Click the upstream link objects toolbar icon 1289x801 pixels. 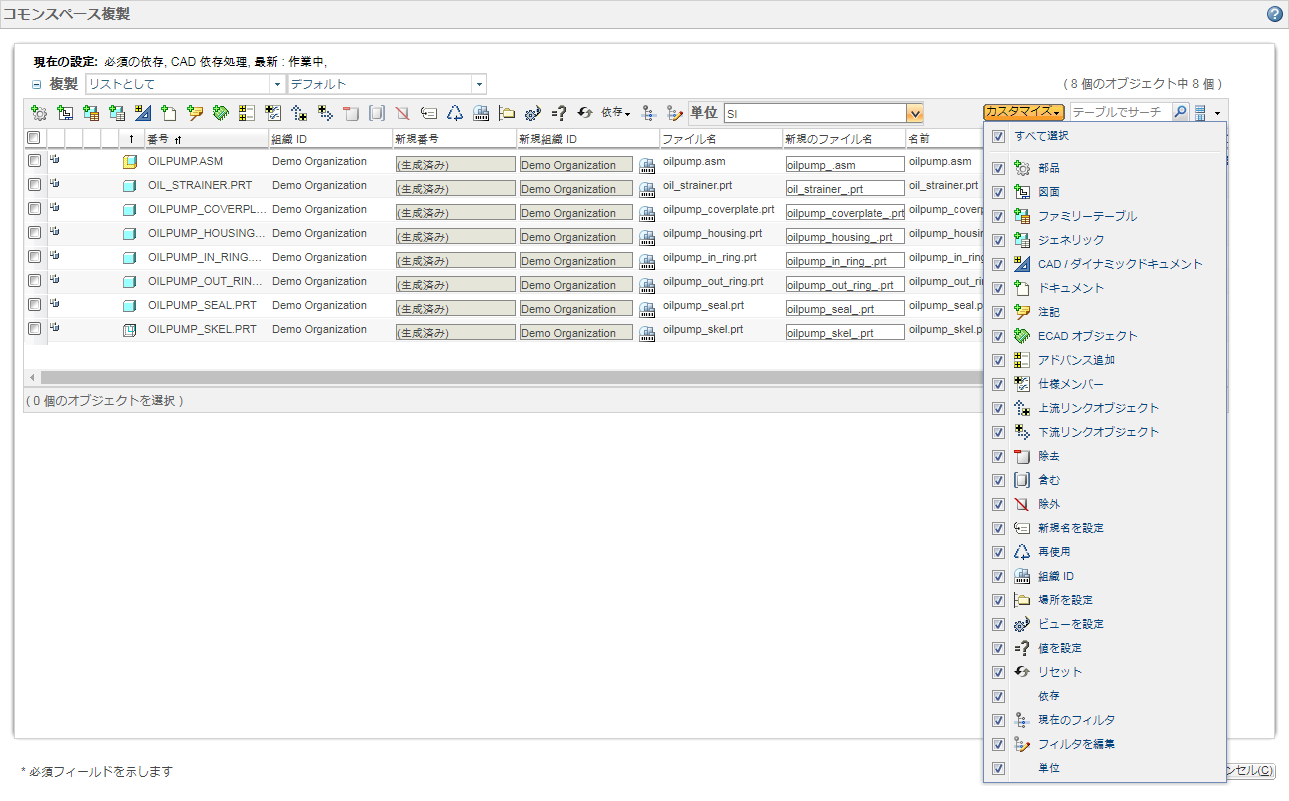pyautogui.click(x=299, y=113)
